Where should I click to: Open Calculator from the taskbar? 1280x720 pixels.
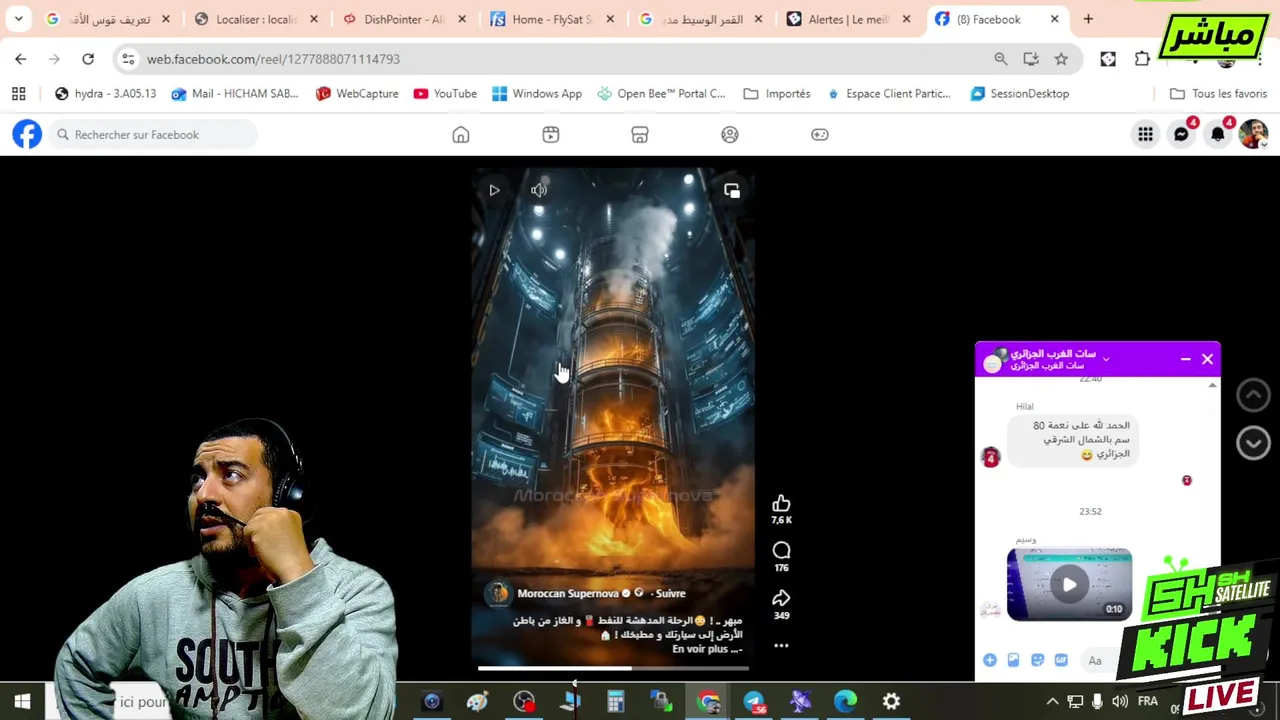615,702
